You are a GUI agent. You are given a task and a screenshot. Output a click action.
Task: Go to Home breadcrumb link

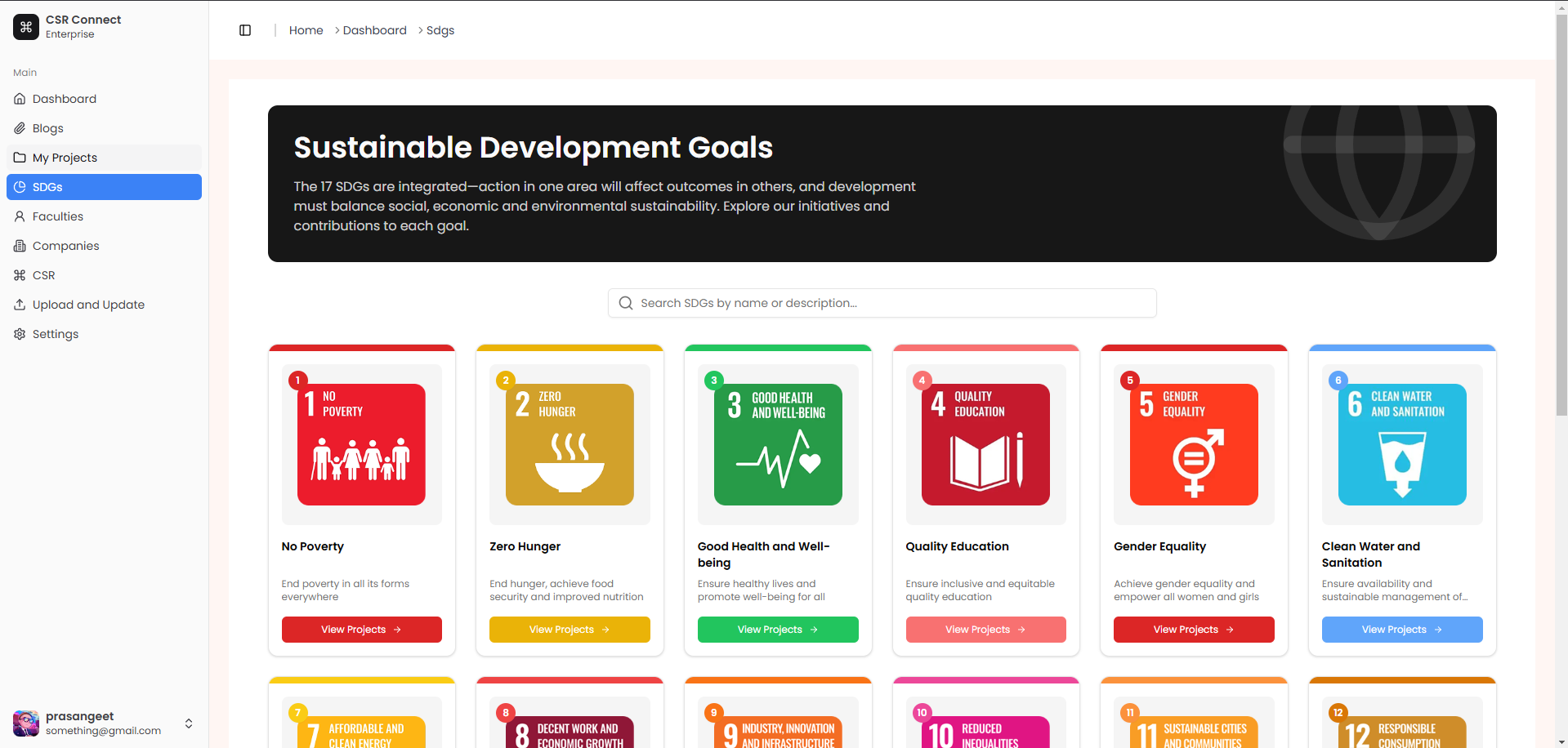[306, 30]
